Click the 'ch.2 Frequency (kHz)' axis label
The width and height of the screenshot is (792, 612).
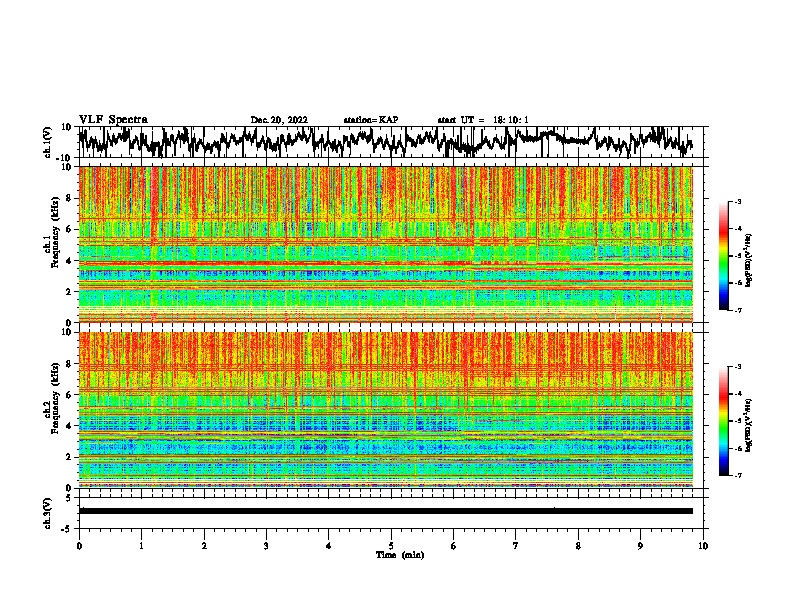pos(51,398)
